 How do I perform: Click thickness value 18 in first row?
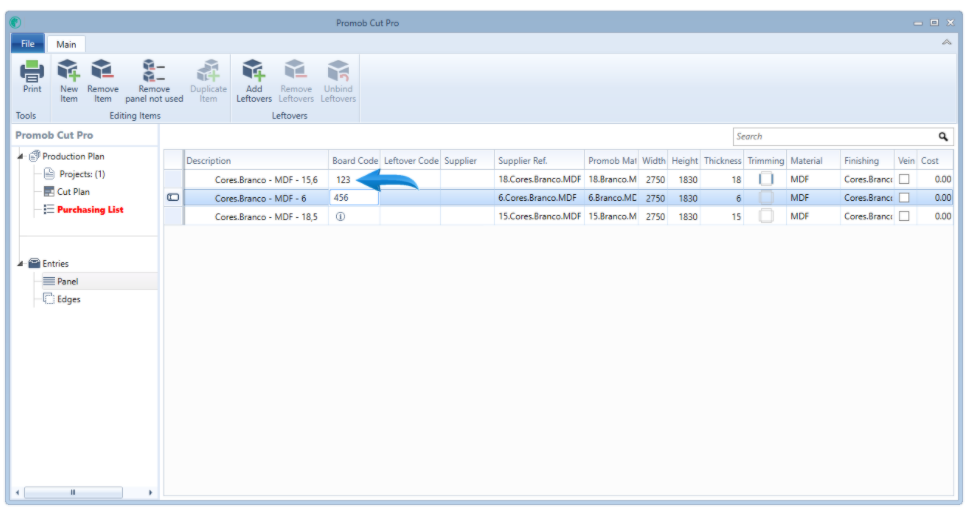pos(736,179)
